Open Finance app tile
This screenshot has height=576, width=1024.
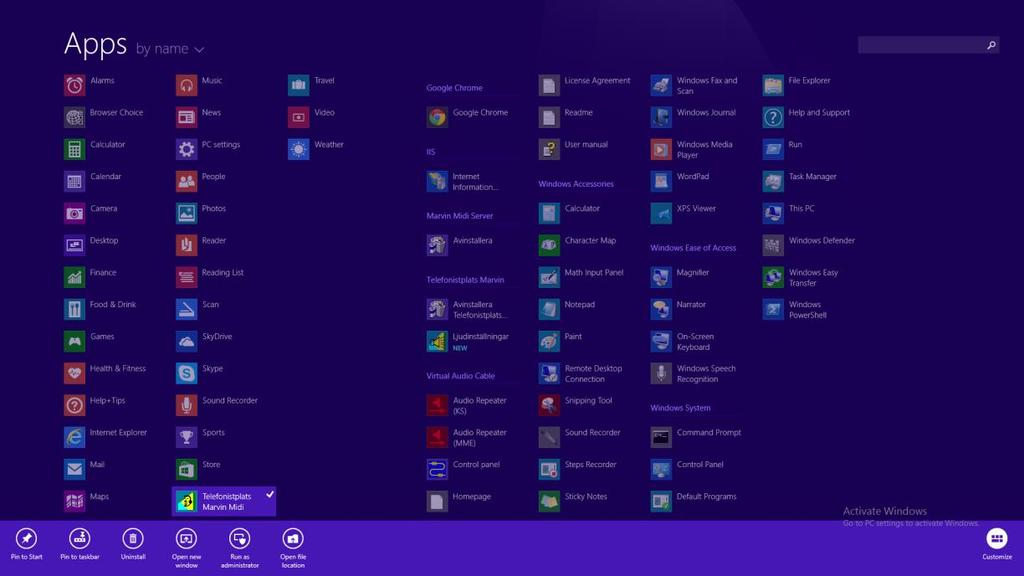click(74, 277)
